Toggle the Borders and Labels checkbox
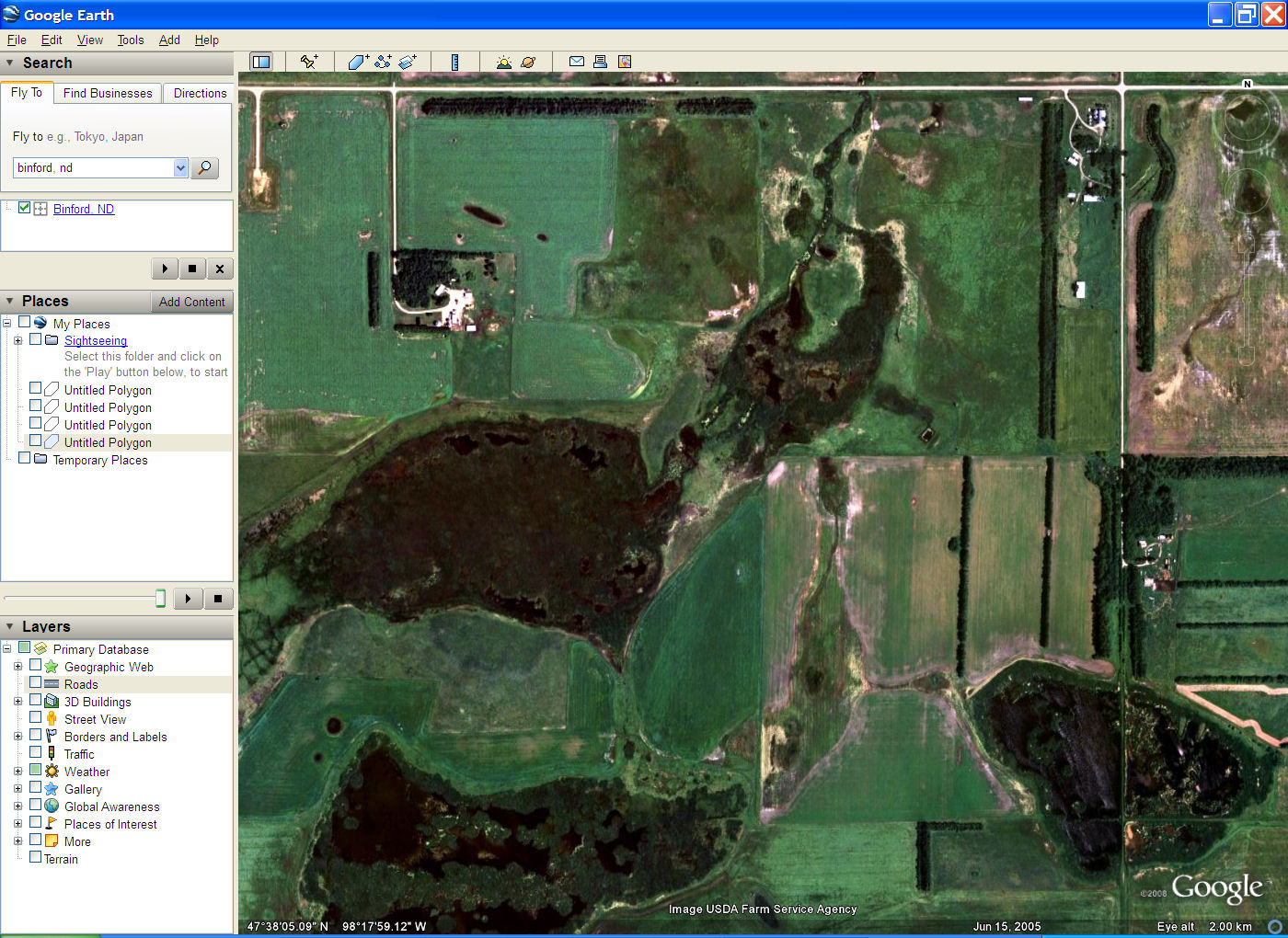The height and width of the screenshot is (938, 1288). pyautogui.click(x=35, y=735)
